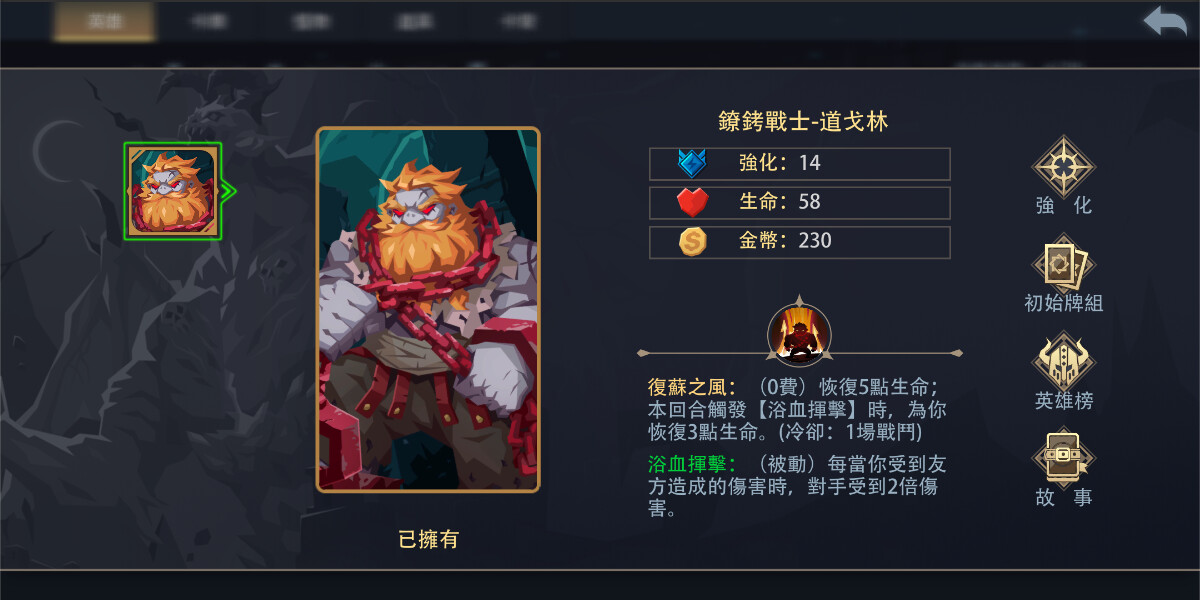Open the last blurred tab in top bar
The image size is (1200, 600).
click(516, 21)
